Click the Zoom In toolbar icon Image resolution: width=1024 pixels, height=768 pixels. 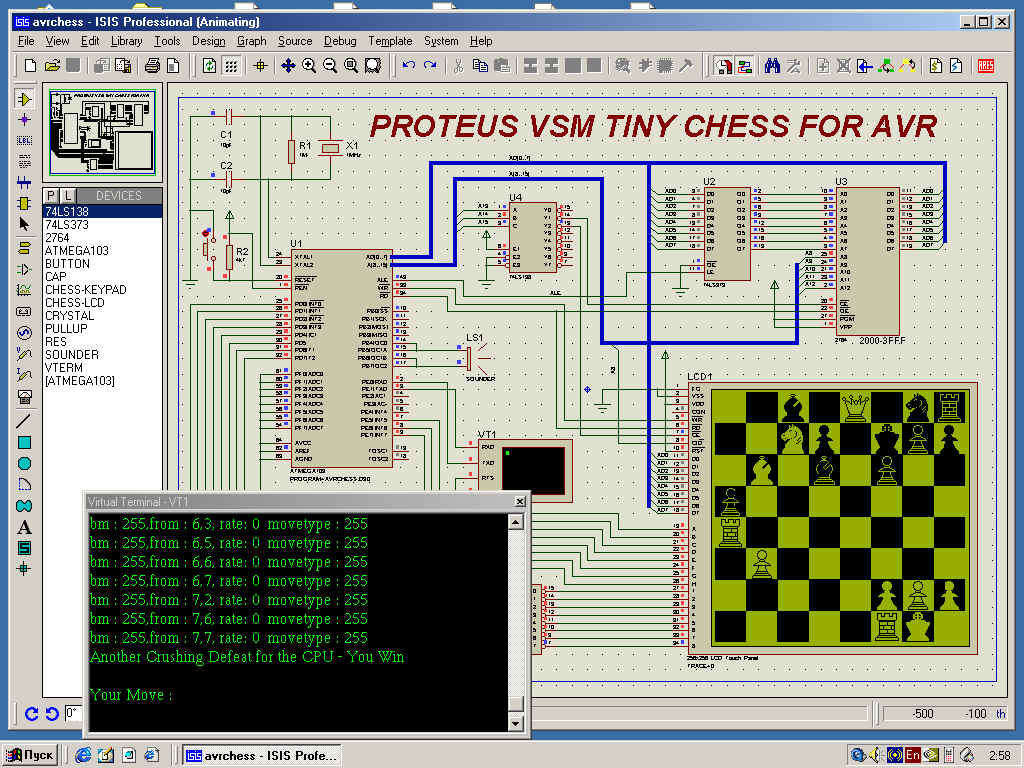(309, 66)
